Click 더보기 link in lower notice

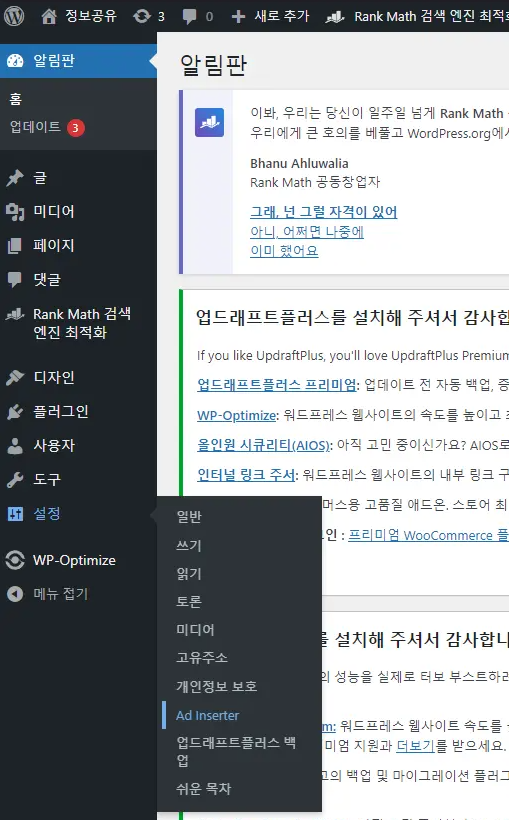pyautogui.click(x=415, y=745)
